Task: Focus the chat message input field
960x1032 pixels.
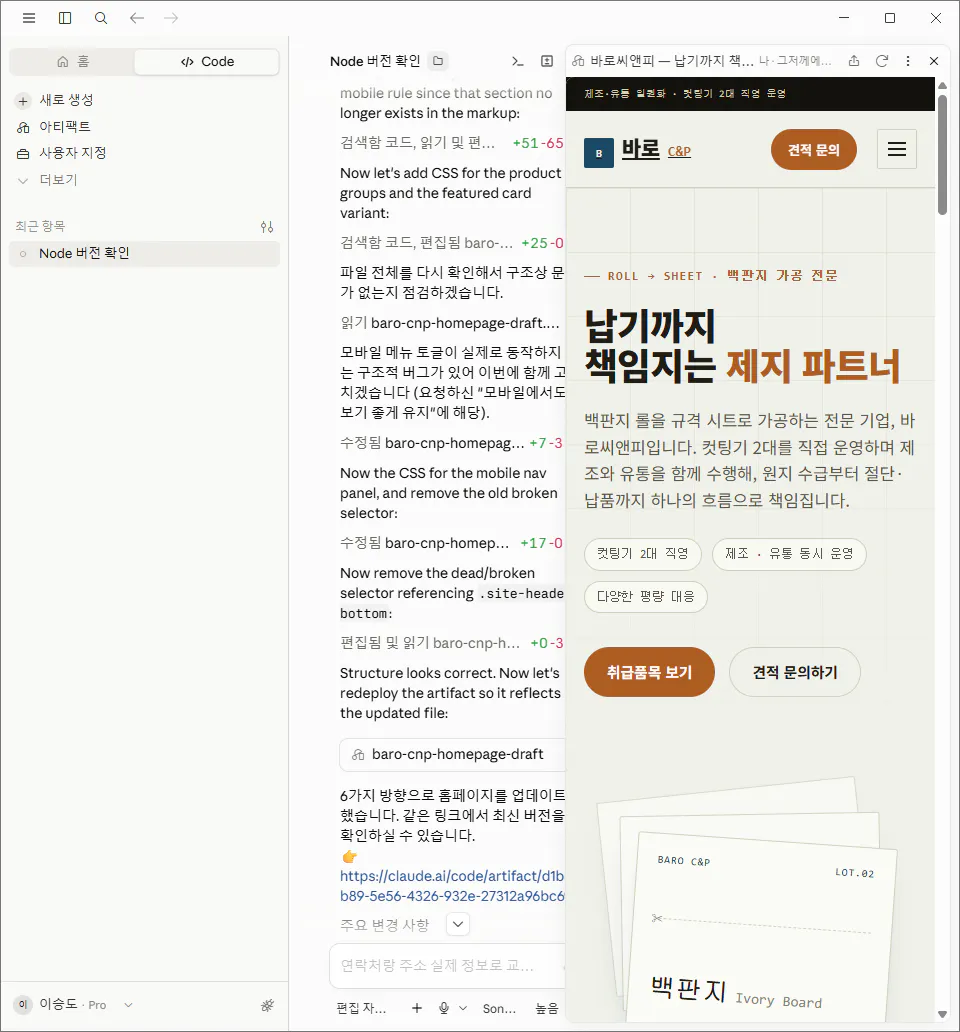Action: click(x=447, y=966)
